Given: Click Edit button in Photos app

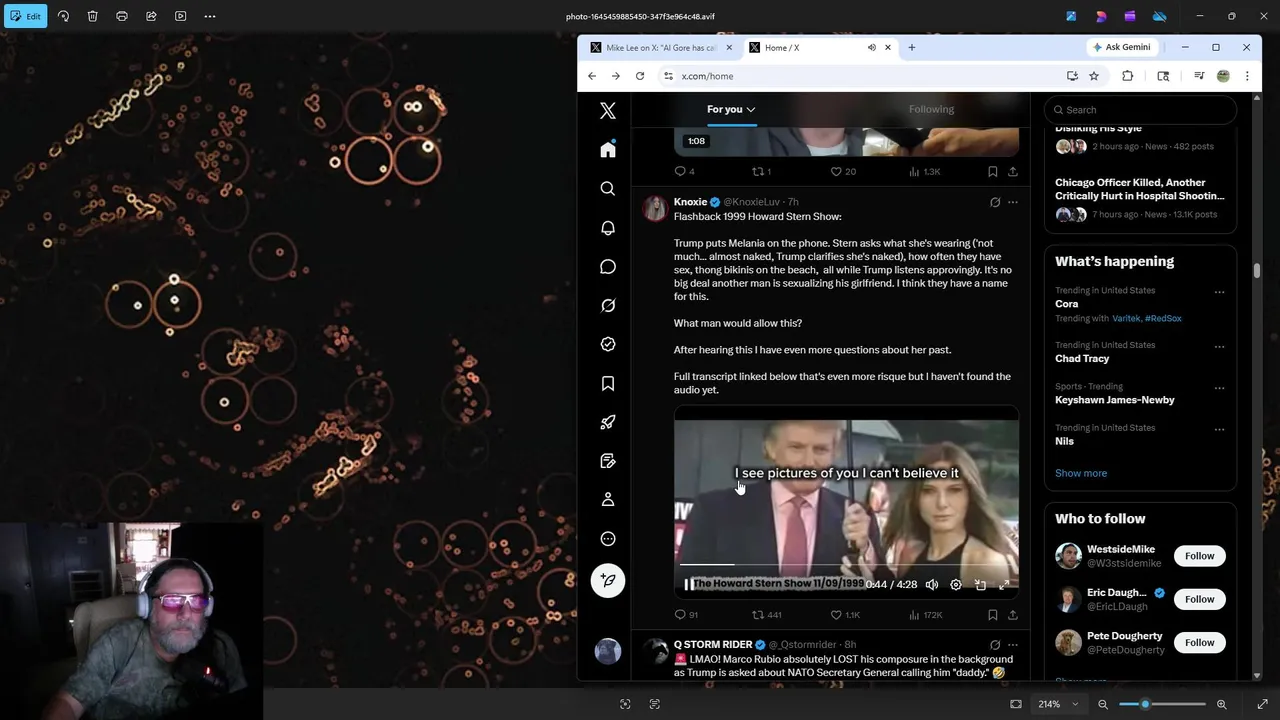Looking at the screenshot, I should point(25,16).
